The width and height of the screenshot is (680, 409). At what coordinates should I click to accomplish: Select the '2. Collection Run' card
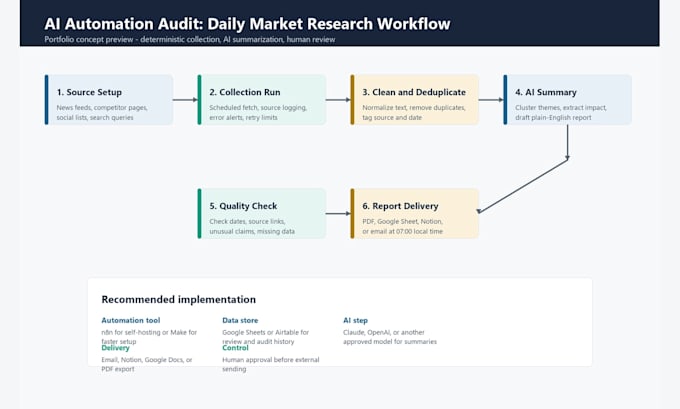(x=262, y=100)
